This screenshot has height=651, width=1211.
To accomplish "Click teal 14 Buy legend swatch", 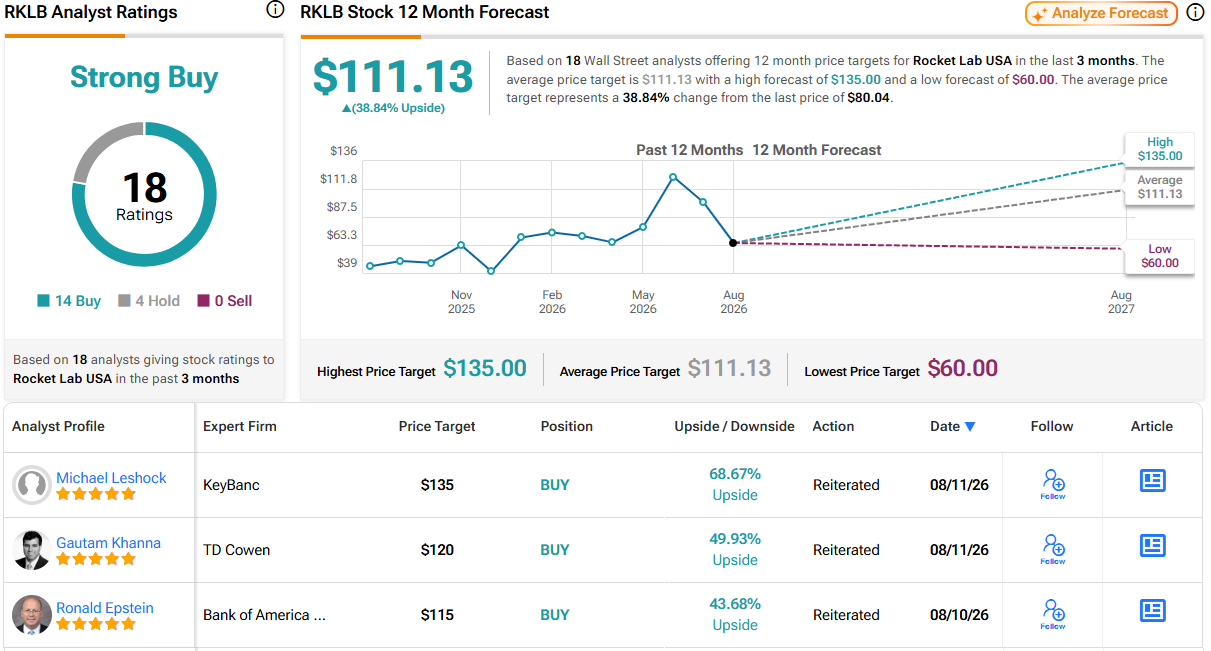I will pos(43,301).
